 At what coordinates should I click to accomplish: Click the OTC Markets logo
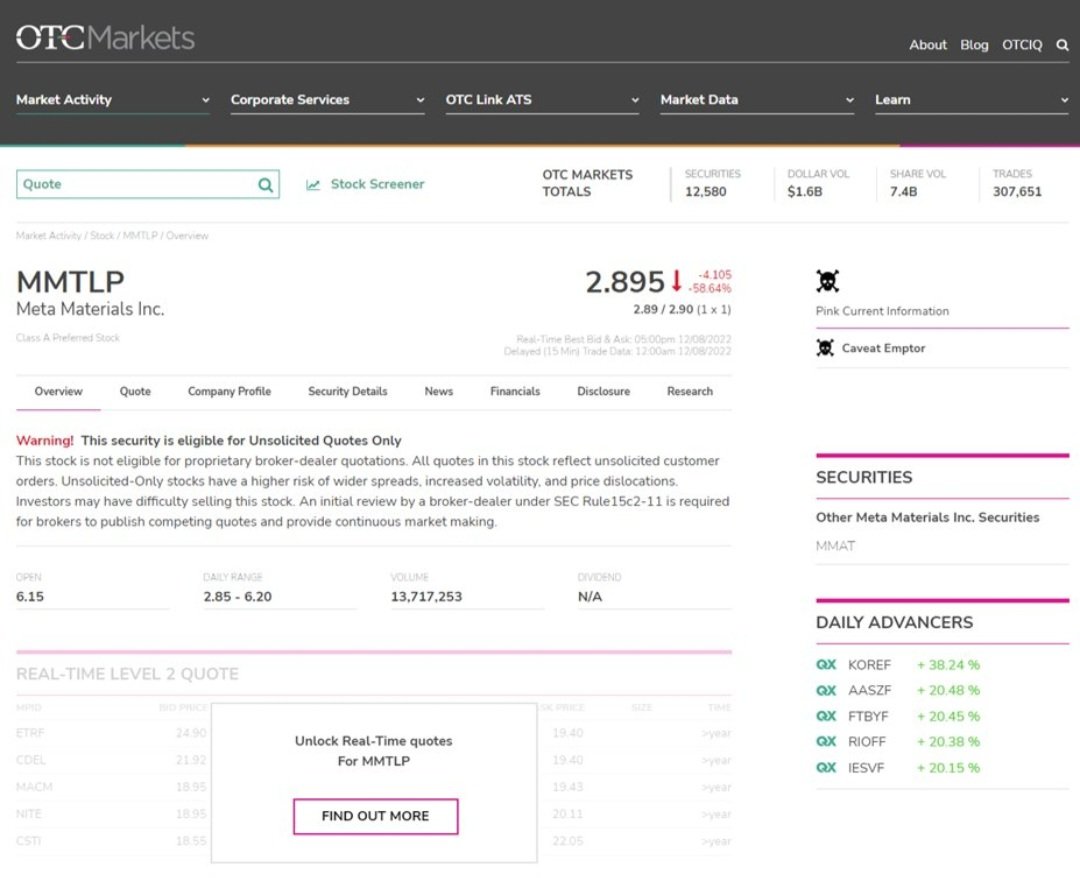tap(105, 38)
